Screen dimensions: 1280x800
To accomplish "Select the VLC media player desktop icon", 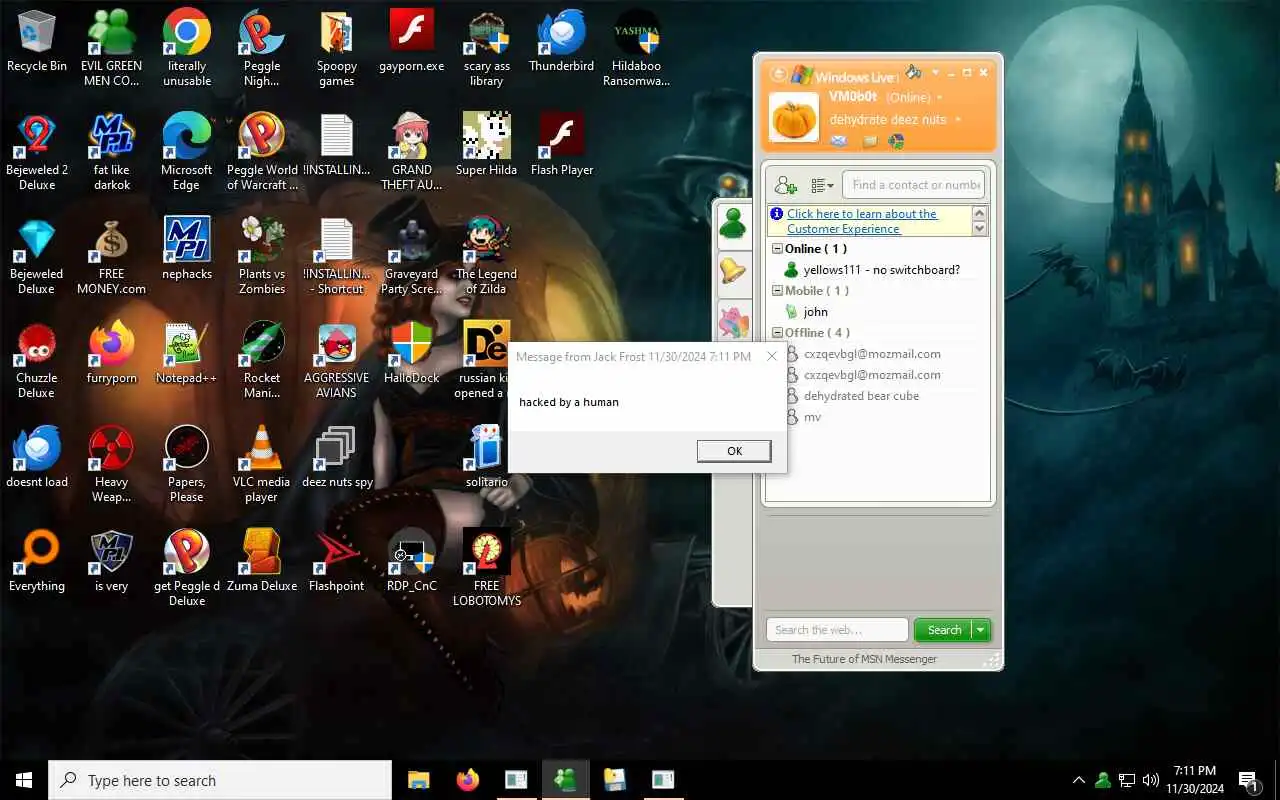I will click(x=262, y=464).
